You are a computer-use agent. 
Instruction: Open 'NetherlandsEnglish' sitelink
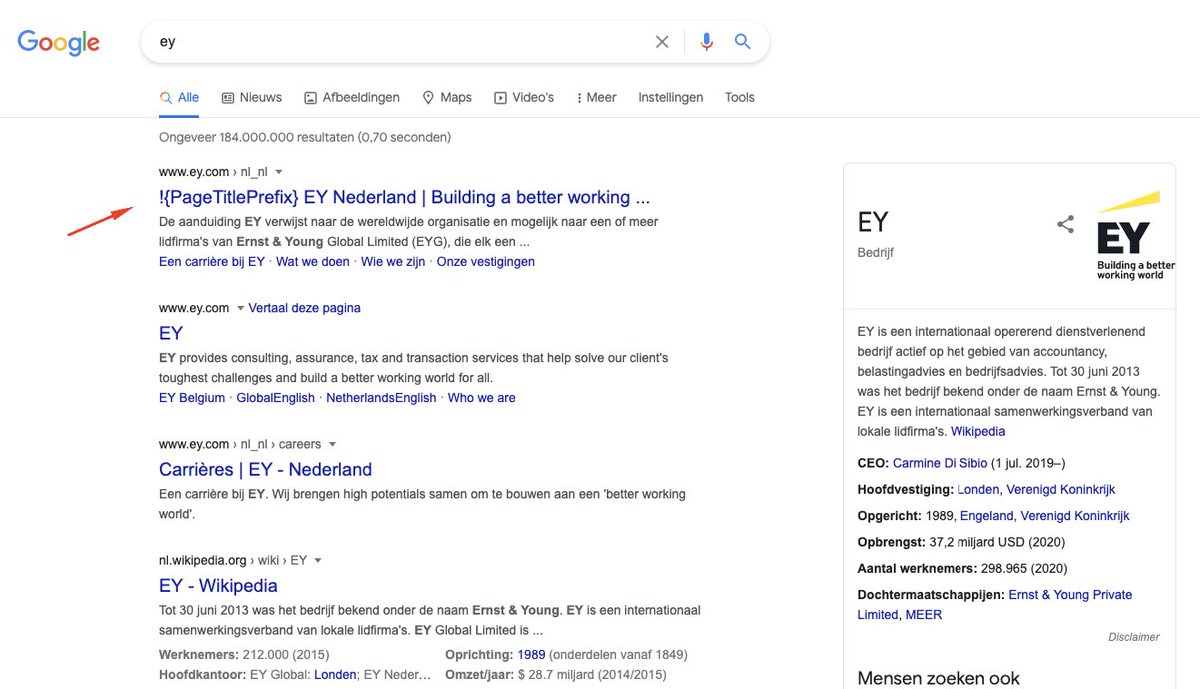pyautogui.click(x=382, y=398)
